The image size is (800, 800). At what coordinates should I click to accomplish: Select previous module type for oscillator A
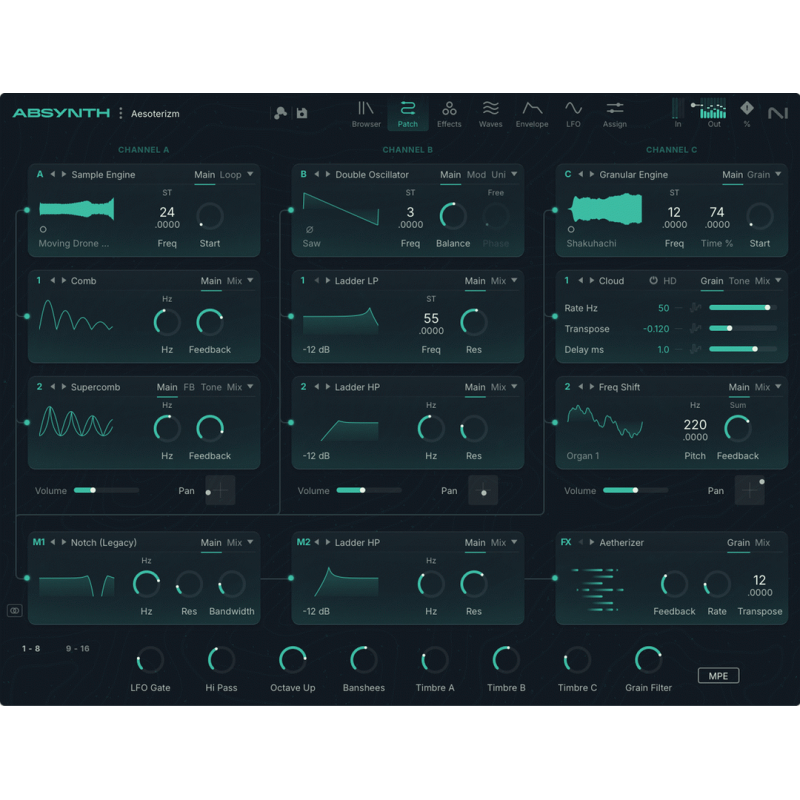tap(53, 174)
